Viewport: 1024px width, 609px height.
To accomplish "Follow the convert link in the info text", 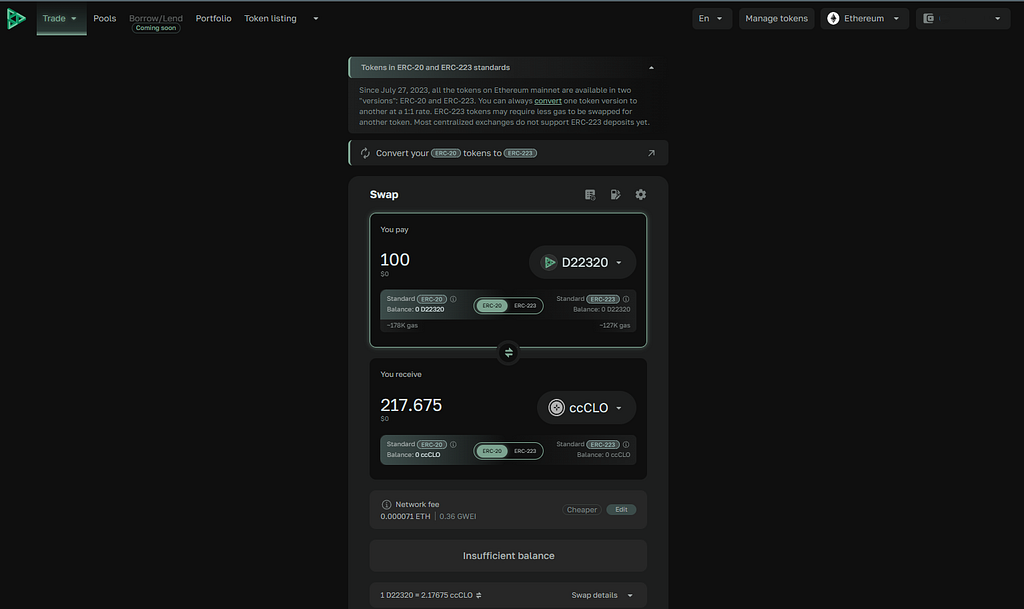I will click(x=548, y=101).
